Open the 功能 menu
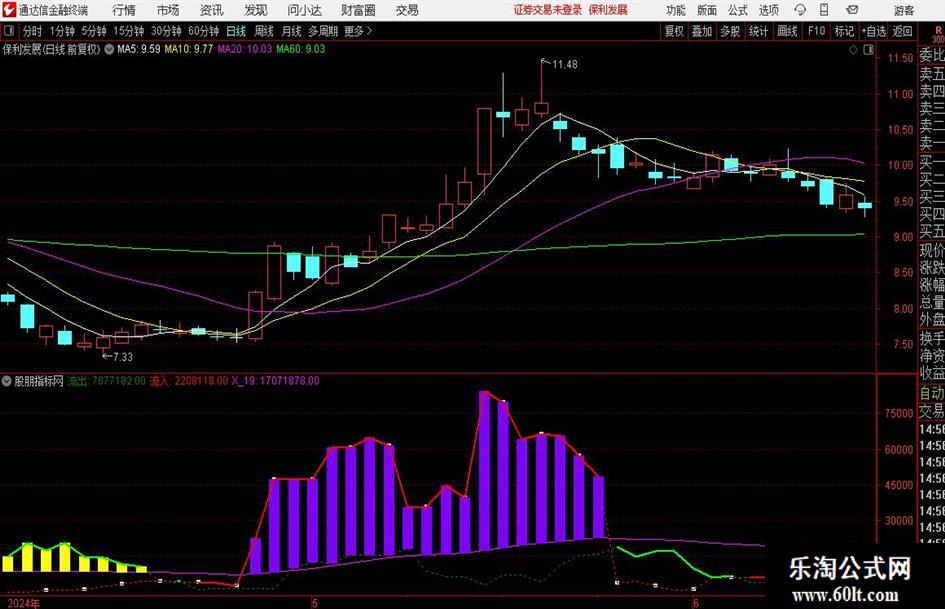This screenshot has height=609, width=945. point(676,10)
